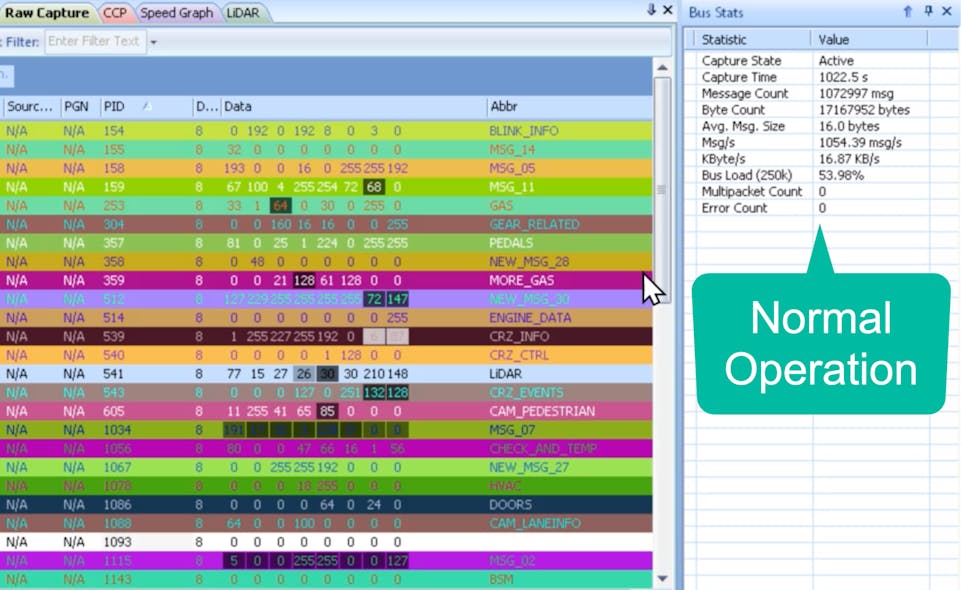Switch to the CCP tab
Image resolution: width=961 pixels, height=590 pixels.
click(x=115, y=12)
